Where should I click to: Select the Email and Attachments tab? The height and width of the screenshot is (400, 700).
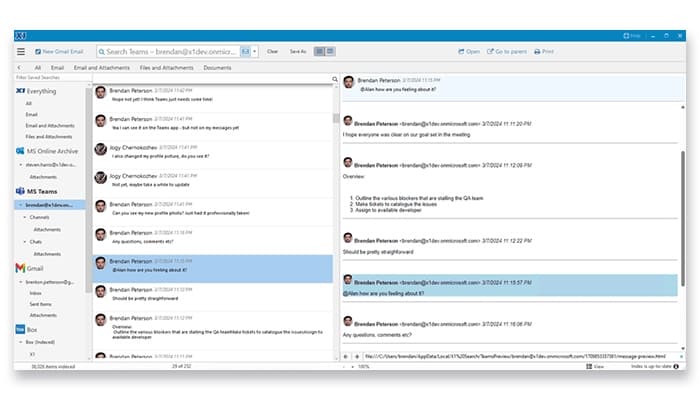click(102, 68)
